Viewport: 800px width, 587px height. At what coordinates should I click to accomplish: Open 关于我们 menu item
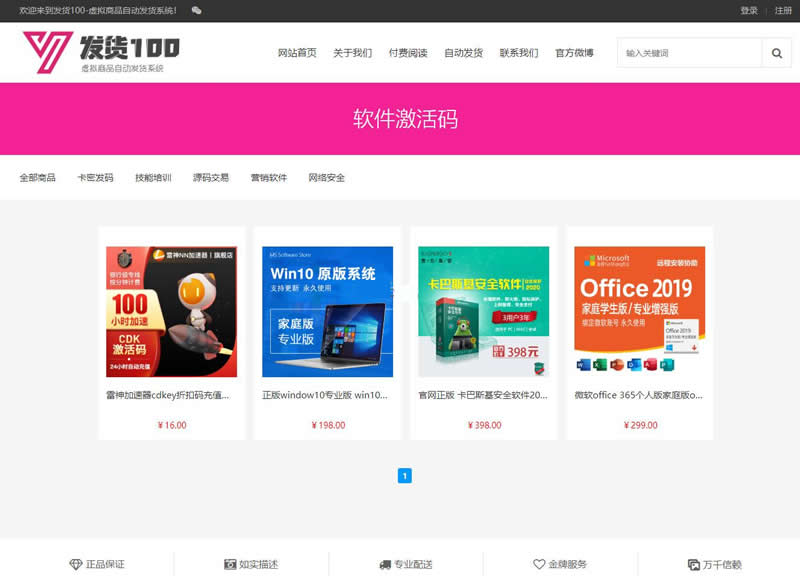click(x=353, y=53)
